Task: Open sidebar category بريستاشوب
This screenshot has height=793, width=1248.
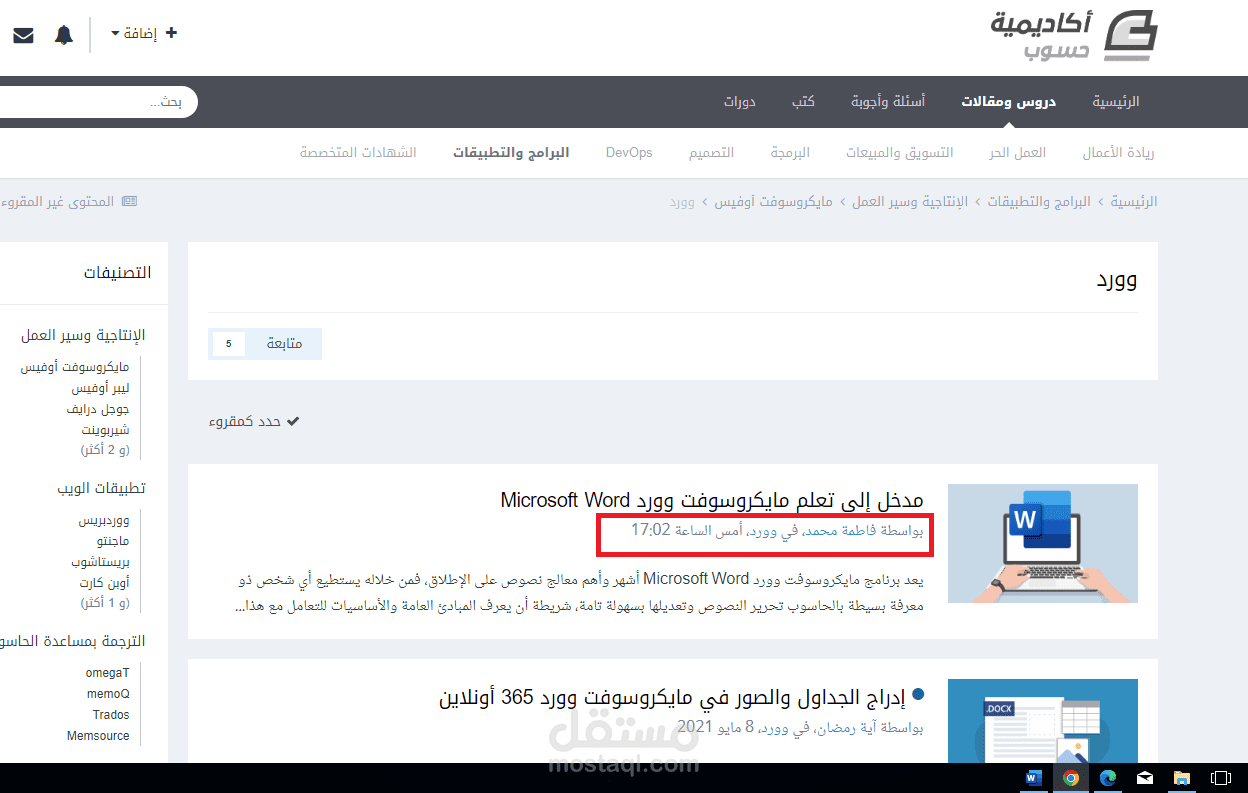Action: [100, 562]
